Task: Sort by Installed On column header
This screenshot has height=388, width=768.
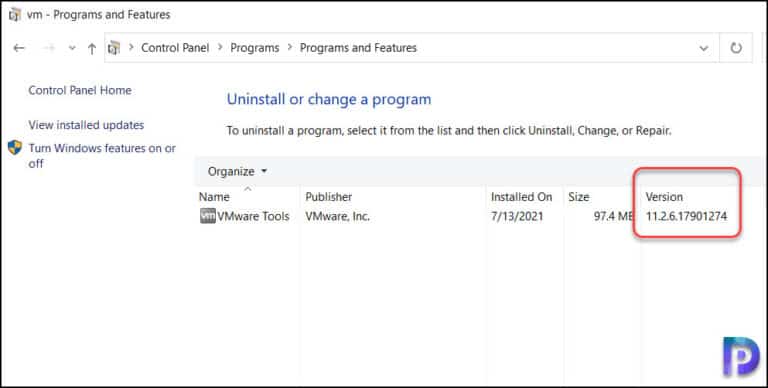Action: tap(522, 197)
